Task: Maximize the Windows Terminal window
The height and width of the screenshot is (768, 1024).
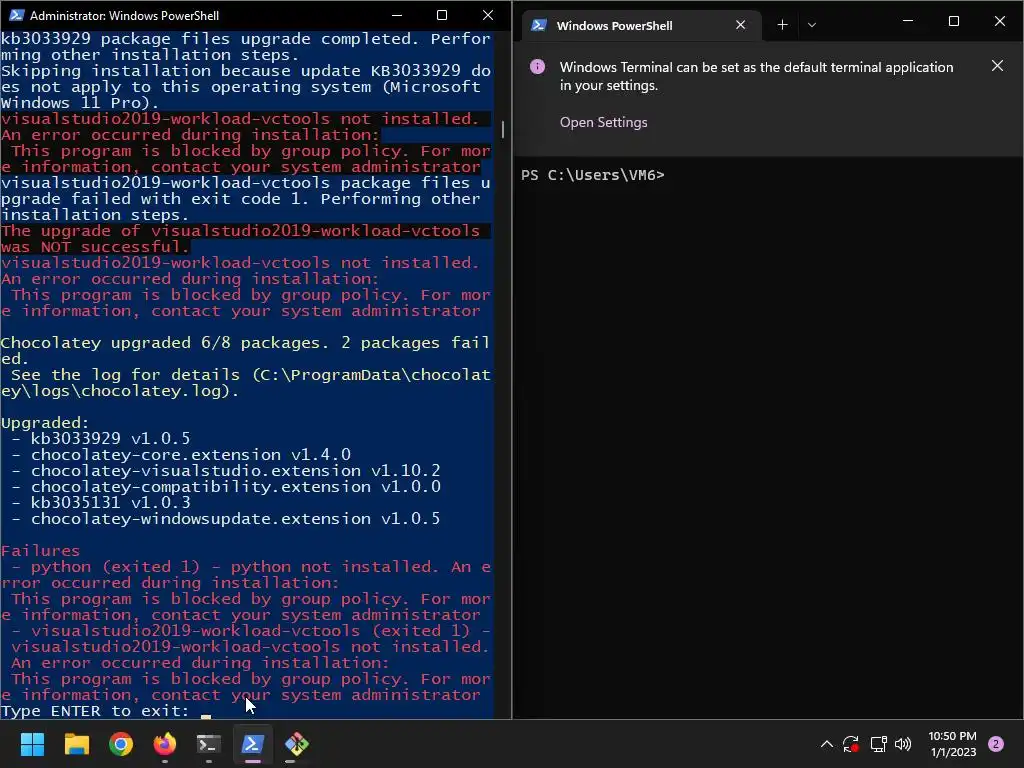Action: (953, 21)
